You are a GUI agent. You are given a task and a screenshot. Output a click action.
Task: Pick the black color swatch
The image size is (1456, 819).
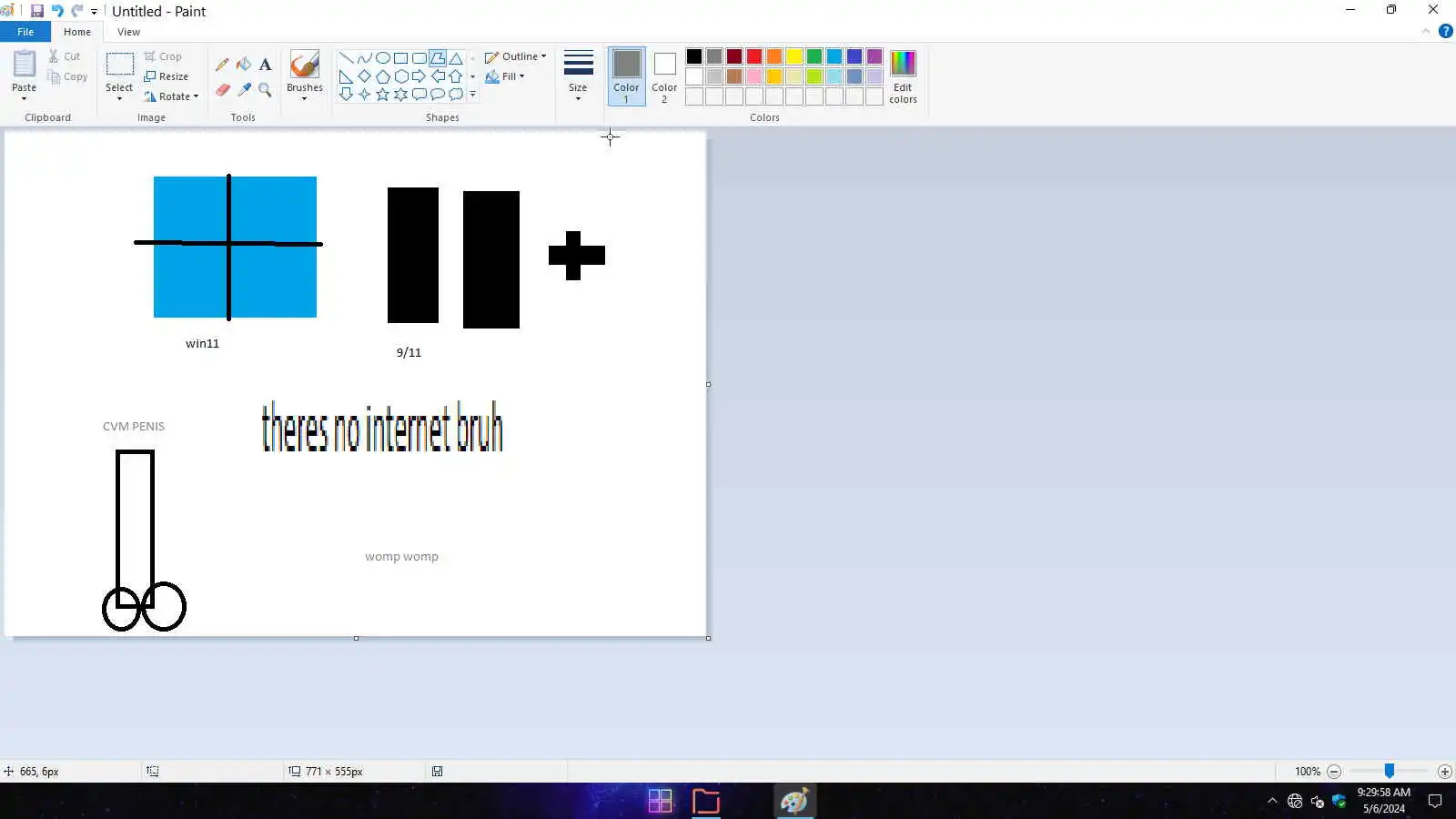coord(694,56)
